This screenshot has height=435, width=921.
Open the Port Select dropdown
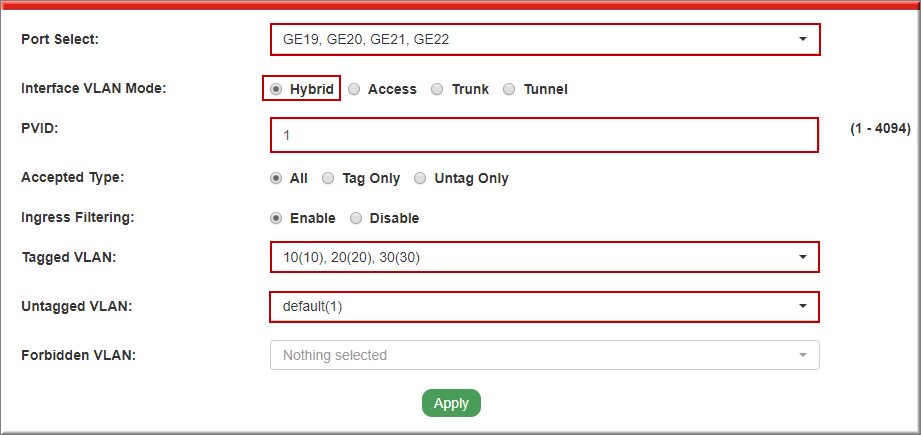pos(544,40)
